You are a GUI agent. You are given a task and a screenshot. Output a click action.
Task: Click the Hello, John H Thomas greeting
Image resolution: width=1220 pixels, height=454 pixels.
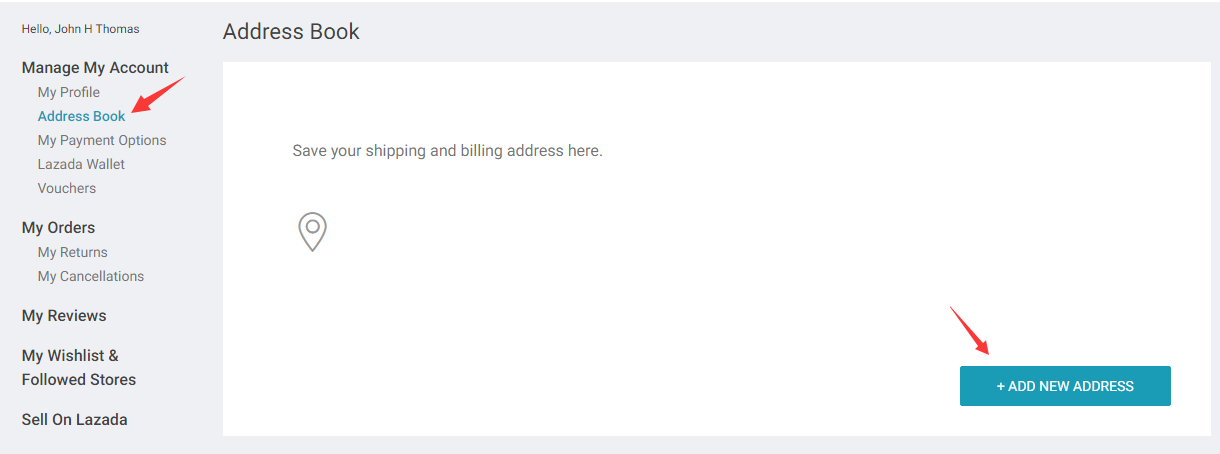point(81,29)
